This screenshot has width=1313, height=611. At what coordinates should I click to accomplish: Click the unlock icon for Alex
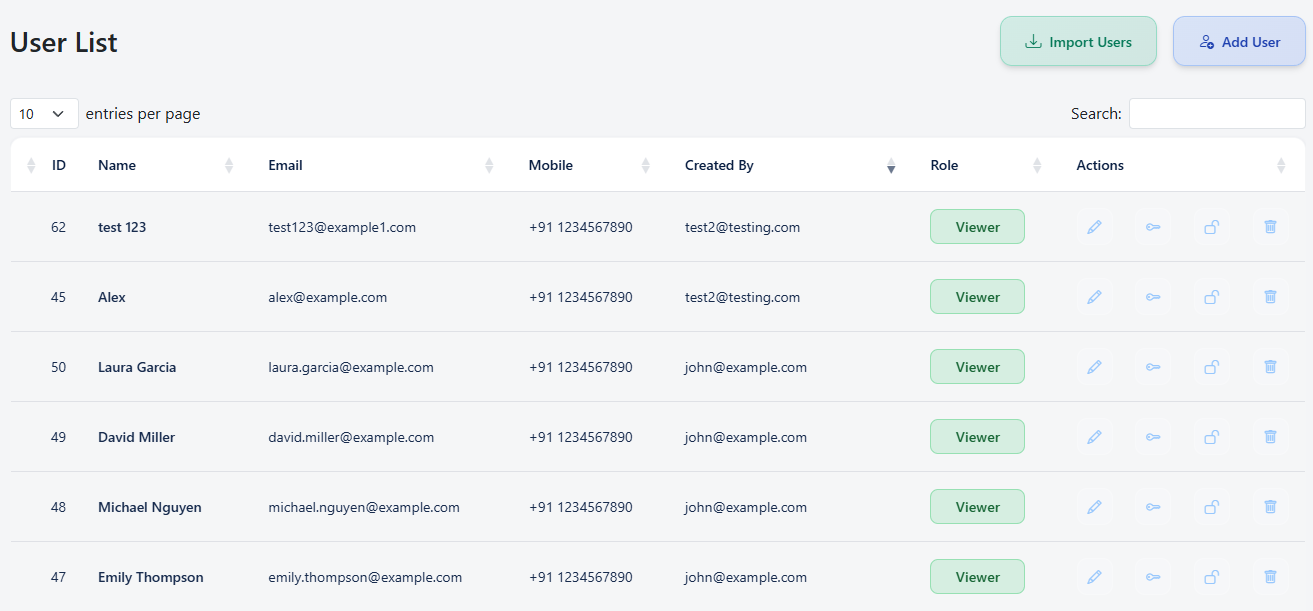click(1211, 297)
